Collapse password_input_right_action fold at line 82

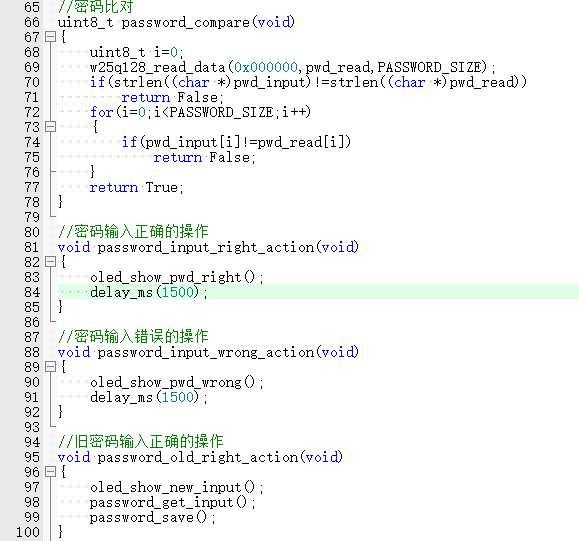pyautogui.click(x=50, y=262)
